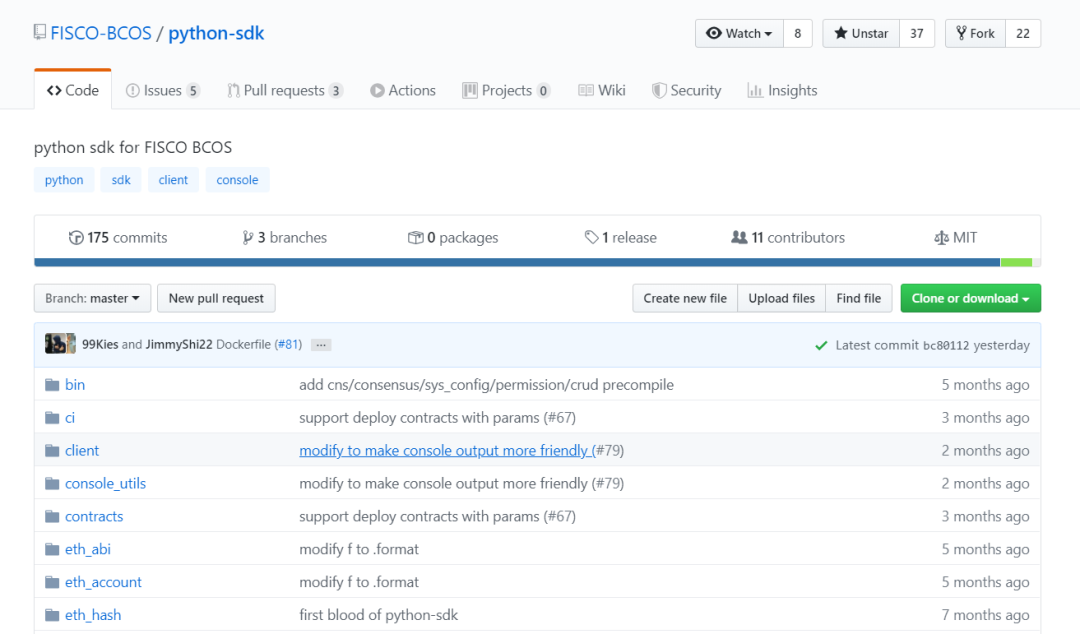
Task: Click the release tag icon
Action: [592, 238]
